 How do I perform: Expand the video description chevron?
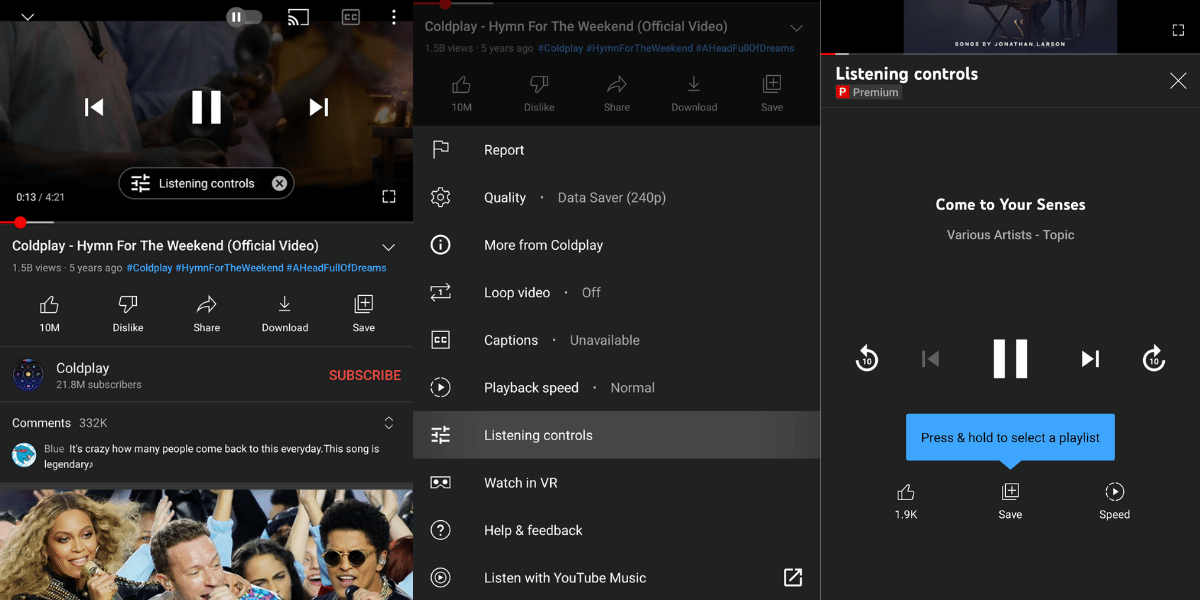[x=388, y=247]
